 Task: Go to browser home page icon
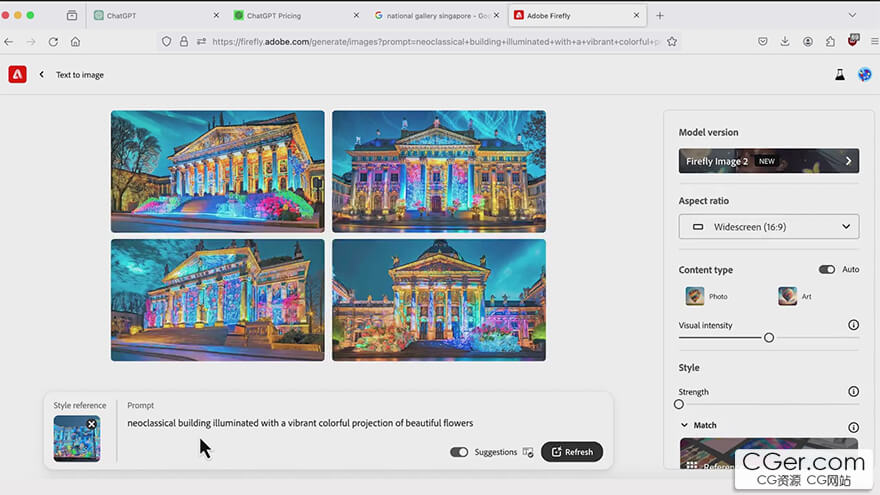[x=75, y=42]
